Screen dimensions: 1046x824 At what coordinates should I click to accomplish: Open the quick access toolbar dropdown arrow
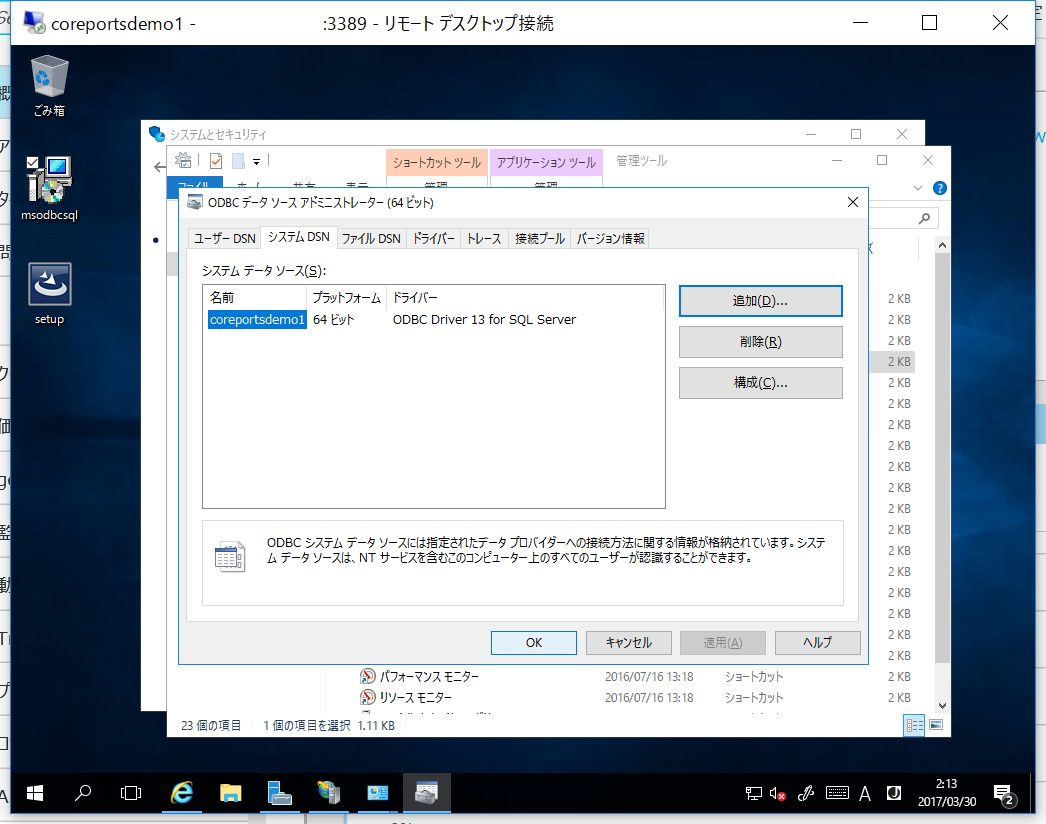(x=256, y=161)
